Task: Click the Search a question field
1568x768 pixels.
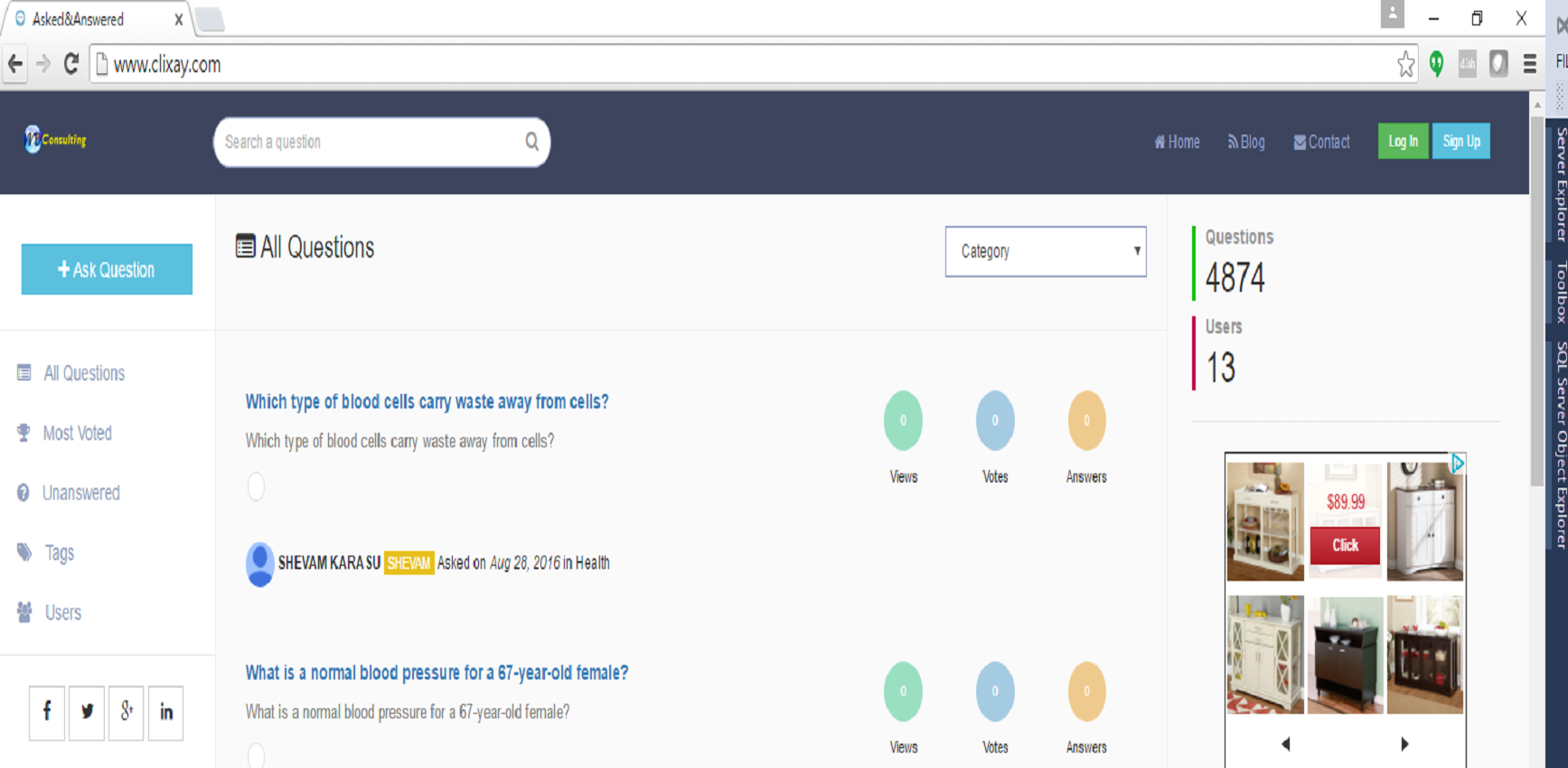Action: 371,142
